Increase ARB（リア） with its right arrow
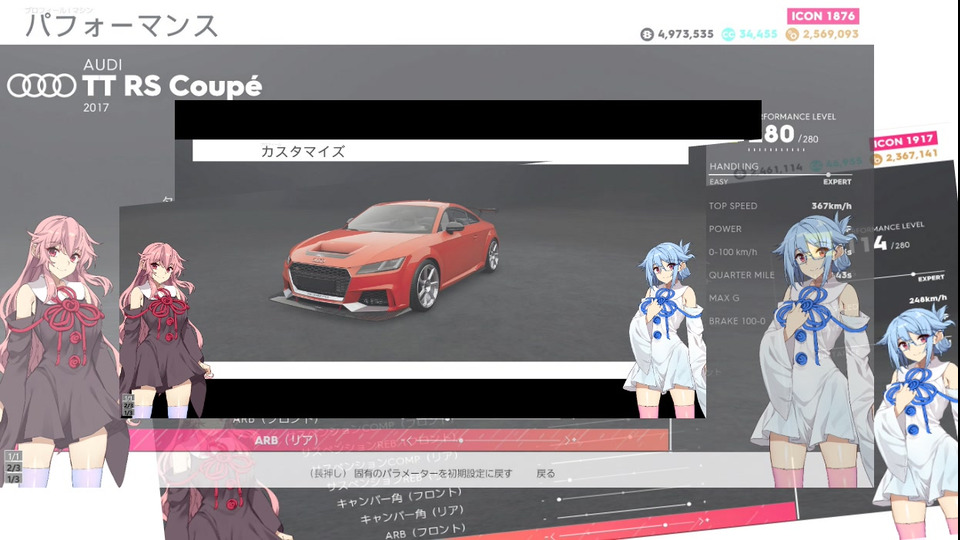This screenshot has width=960, height=540. tap(569, 440)
